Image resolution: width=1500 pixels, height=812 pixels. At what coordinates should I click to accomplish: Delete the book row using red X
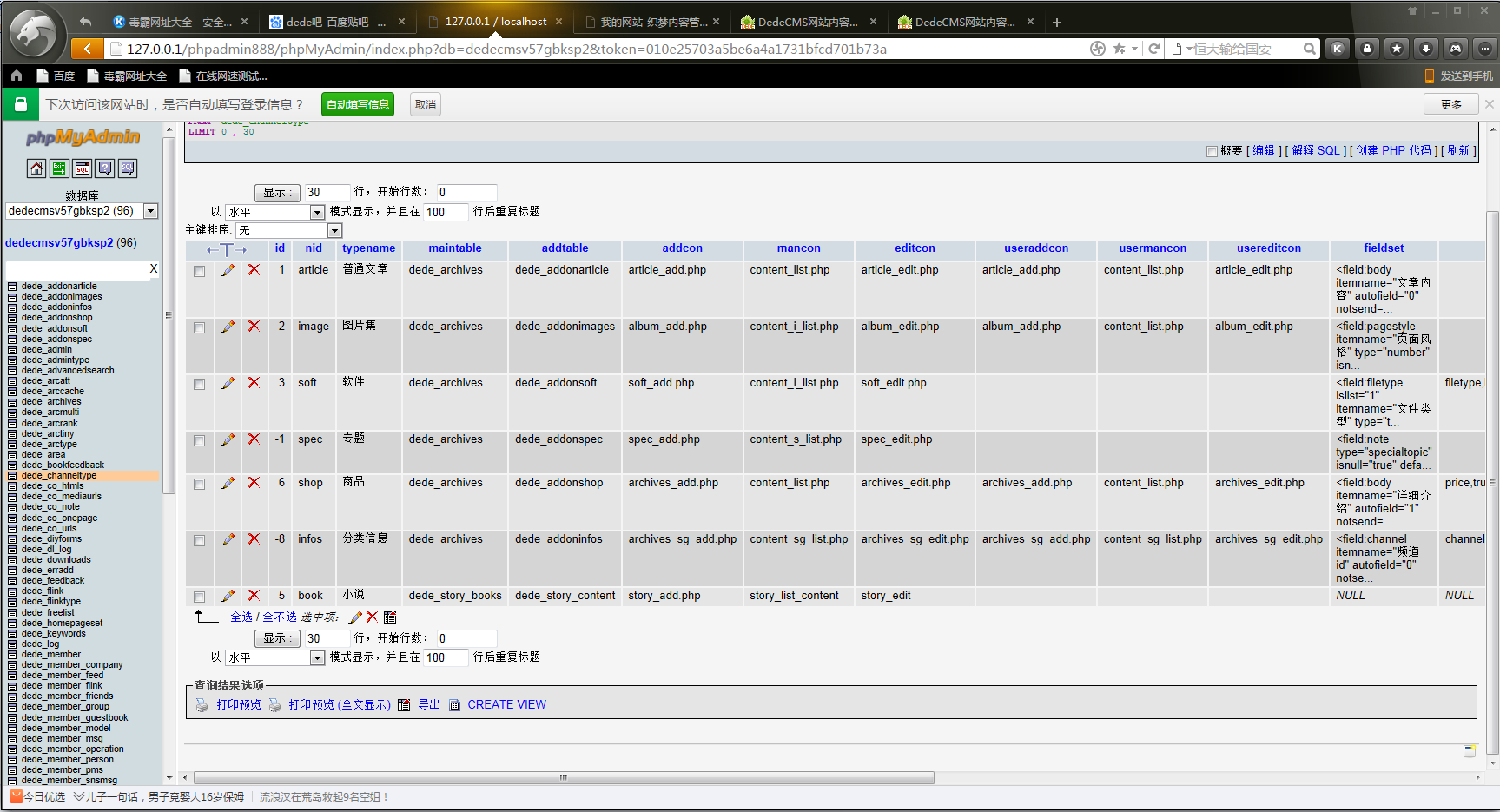(x=254, y=596)
